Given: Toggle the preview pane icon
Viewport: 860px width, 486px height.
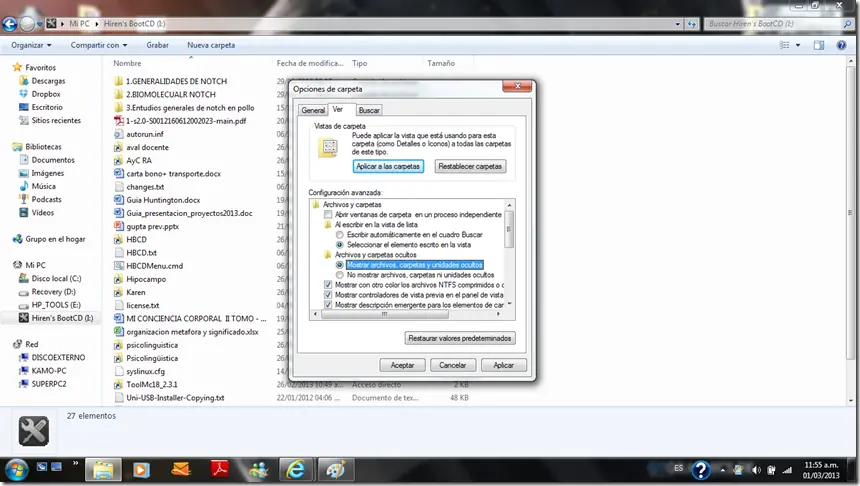Looking at the screenshot, I should (x=819, y=45).
